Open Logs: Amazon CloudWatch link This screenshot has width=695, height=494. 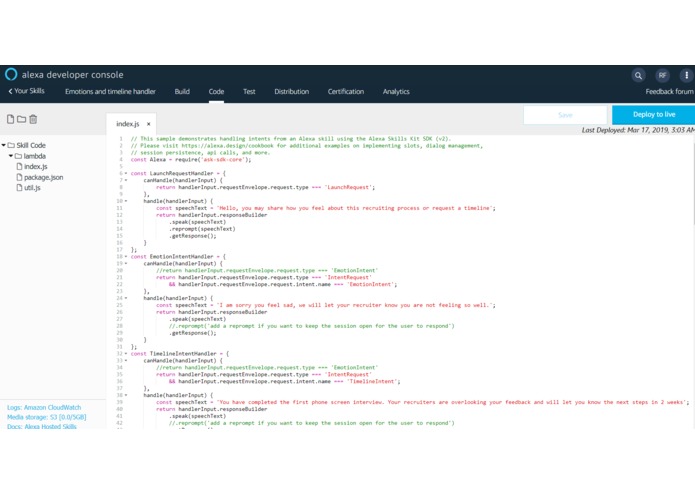point(44,407)
